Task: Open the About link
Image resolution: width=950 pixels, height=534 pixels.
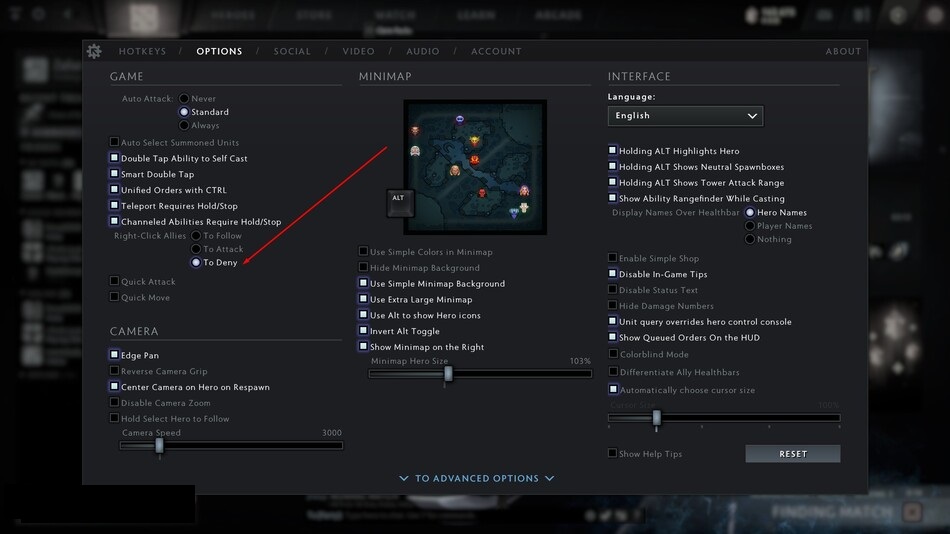Action: pyautogui.click(x=843, y=52)
